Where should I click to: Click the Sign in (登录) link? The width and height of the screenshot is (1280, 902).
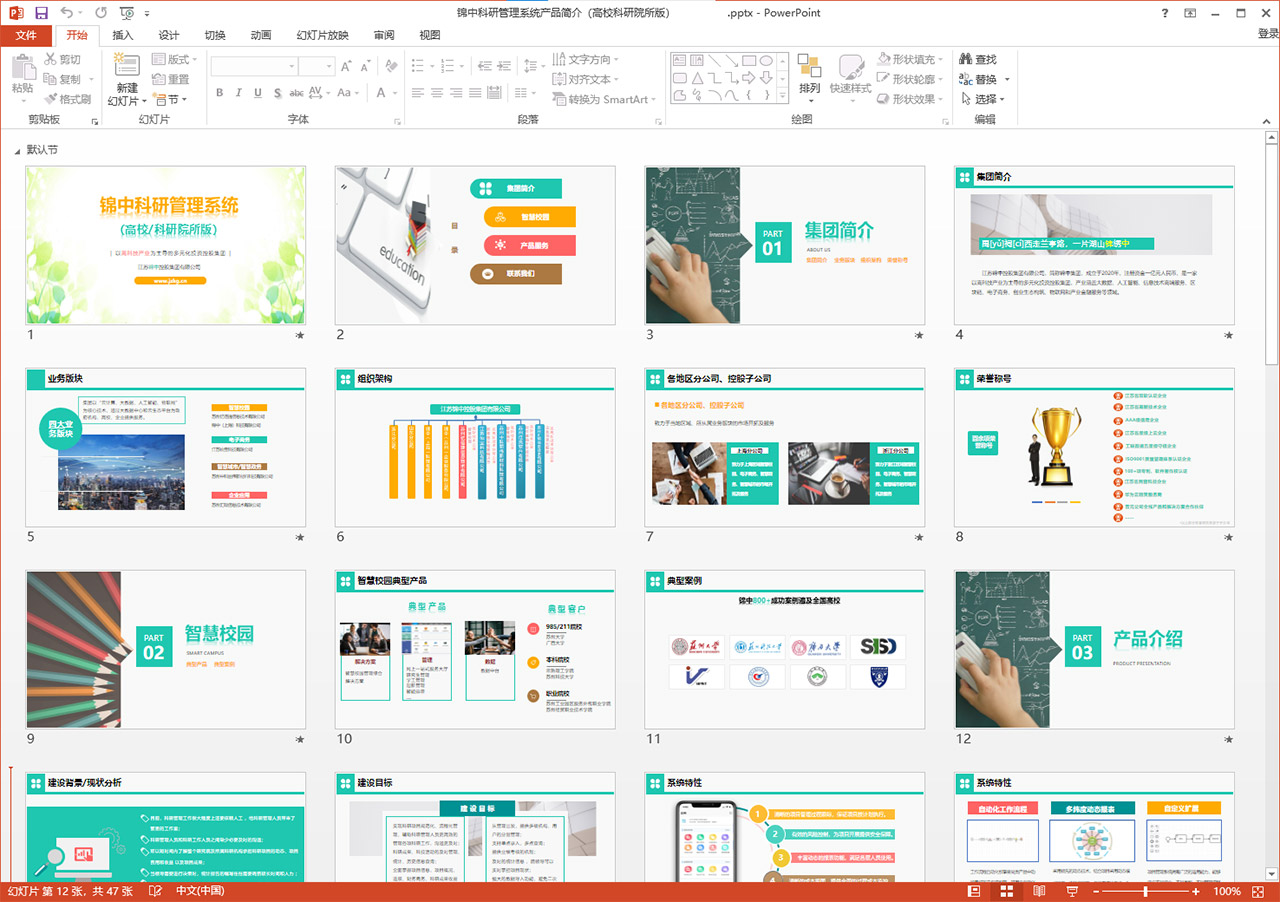click(x=1267, y=35)
